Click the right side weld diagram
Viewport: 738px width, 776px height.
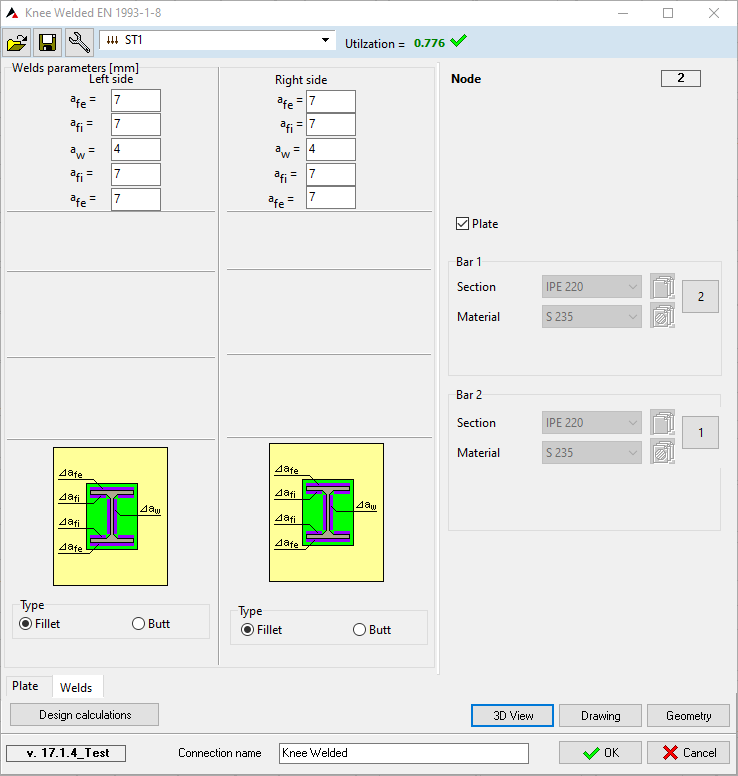(326, 512)
